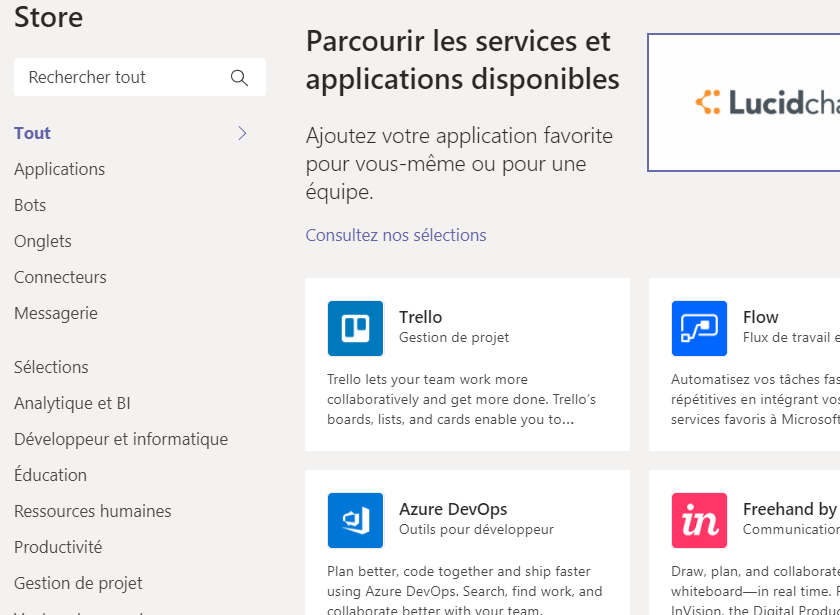This screenshot has width=840, height=615.
Task: Select the Tout category
Action: pyautogui.click(x=32, y=133)
